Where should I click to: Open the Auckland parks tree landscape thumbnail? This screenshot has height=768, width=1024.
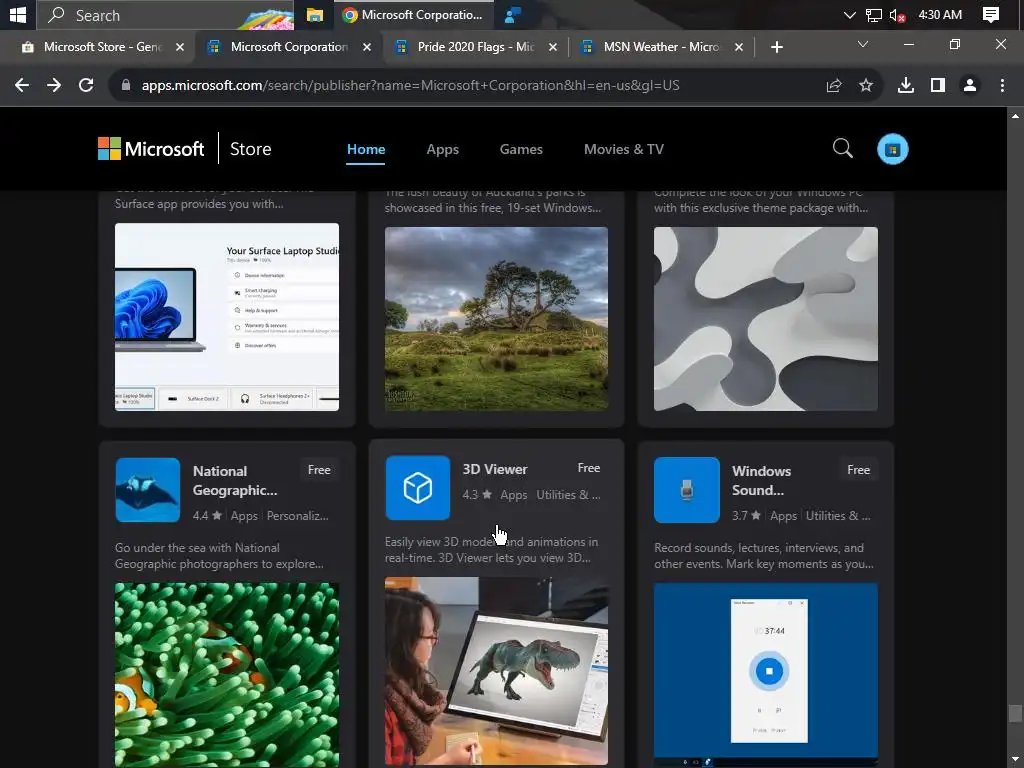click(496, 319)
